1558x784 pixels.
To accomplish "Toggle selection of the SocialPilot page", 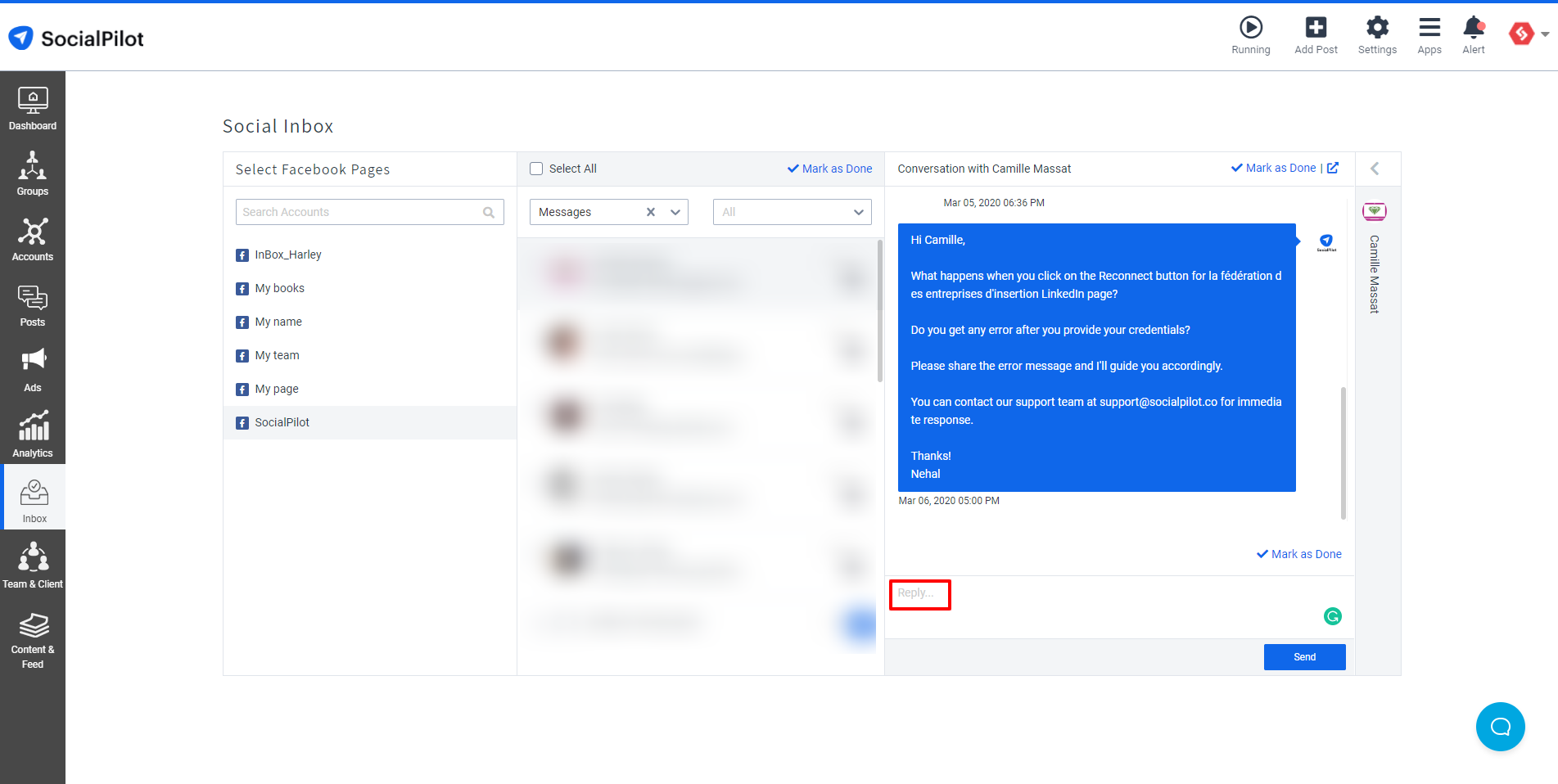I will (282, 422).
